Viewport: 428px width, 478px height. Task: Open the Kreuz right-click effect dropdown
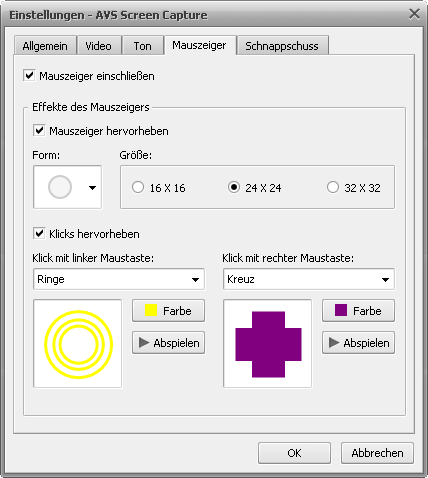point(309,279)
